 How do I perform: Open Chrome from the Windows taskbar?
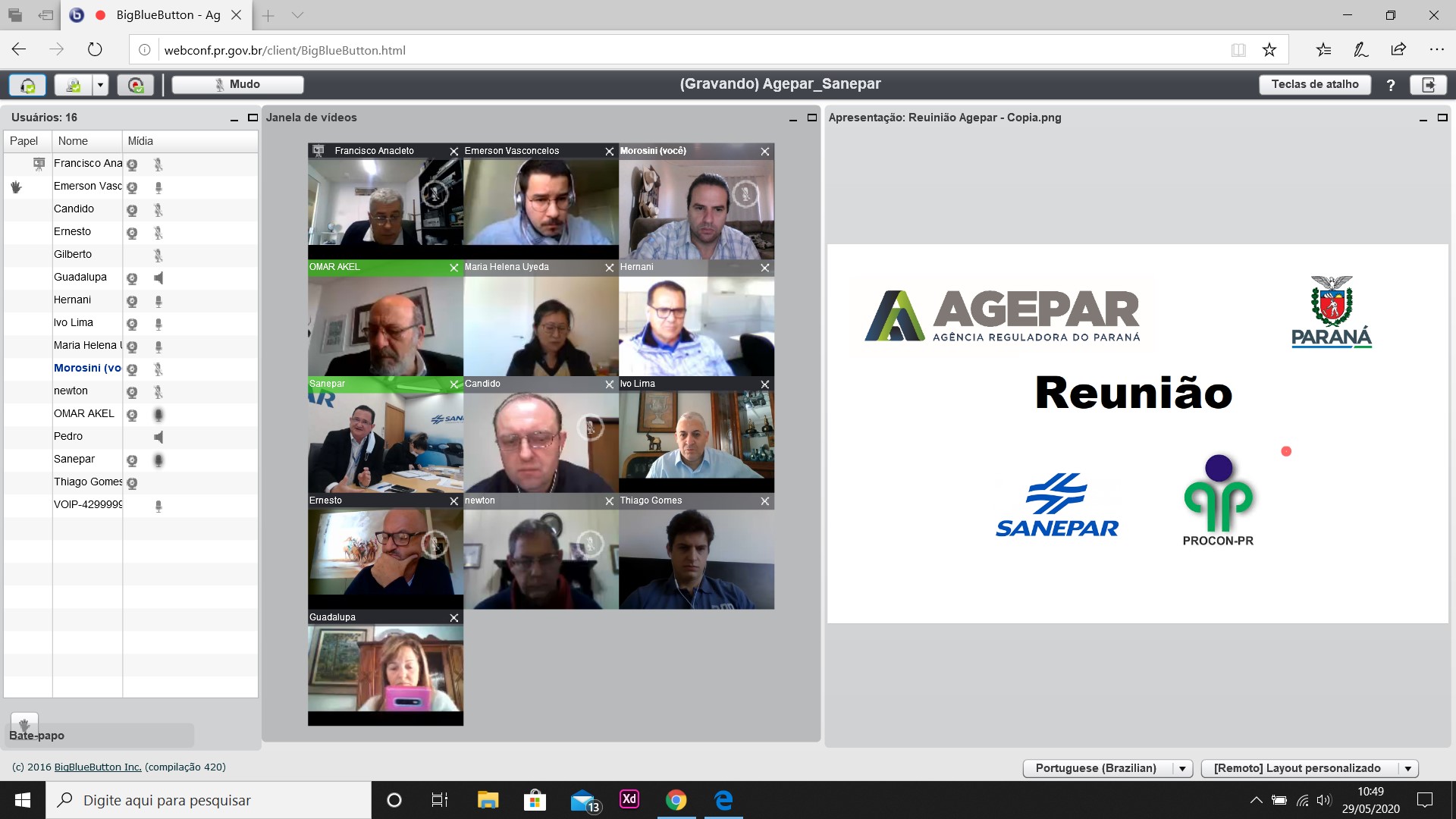point(676,800)
